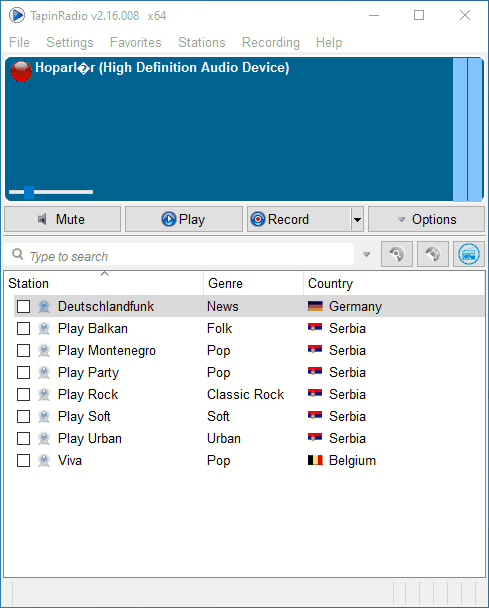Click the Mute button
The width and height of the screenshot is (489, 608).
click(x=62, y=219)
